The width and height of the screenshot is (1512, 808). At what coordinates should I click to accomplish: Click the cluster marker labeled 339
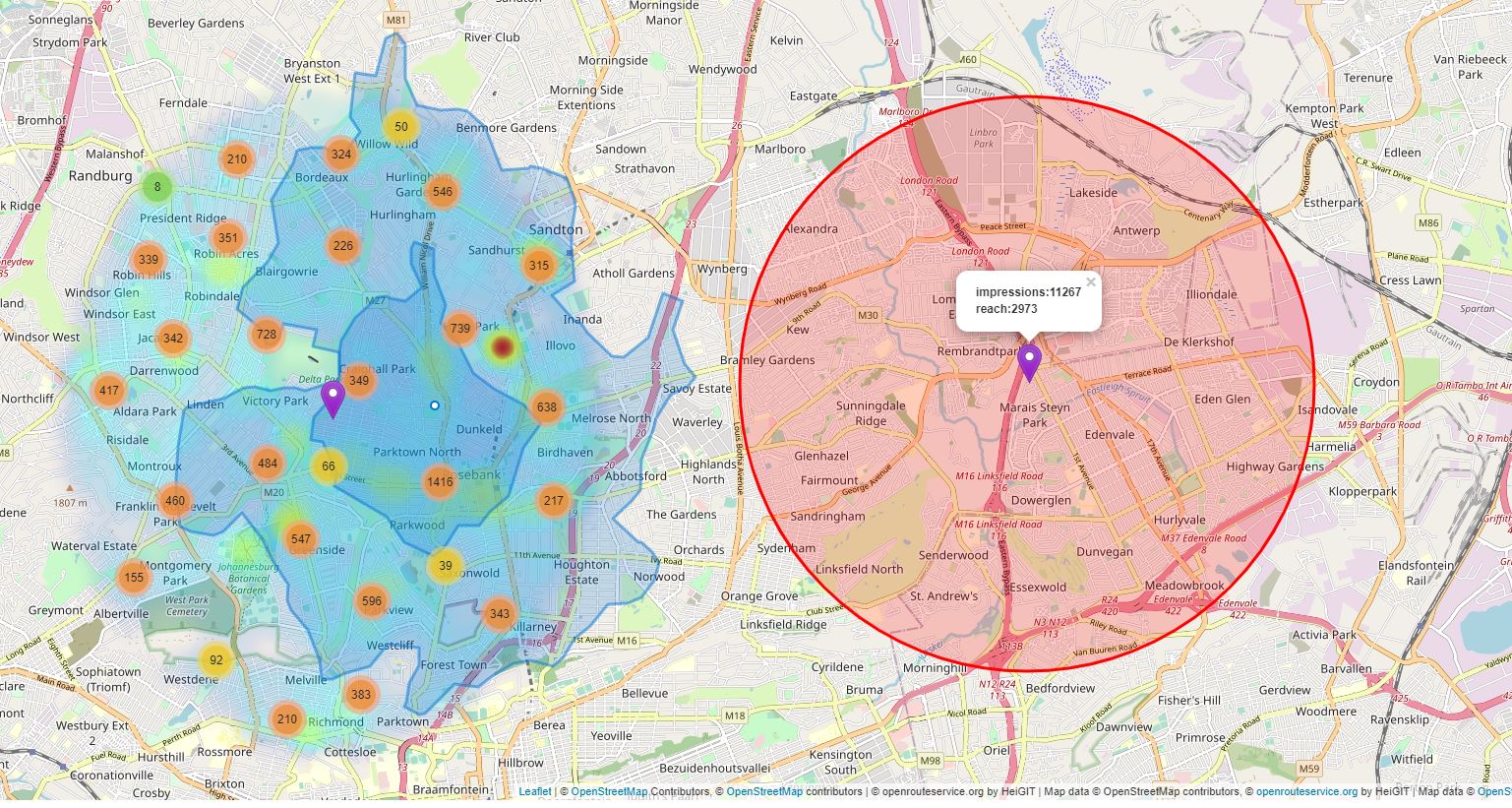click(149, 260)
